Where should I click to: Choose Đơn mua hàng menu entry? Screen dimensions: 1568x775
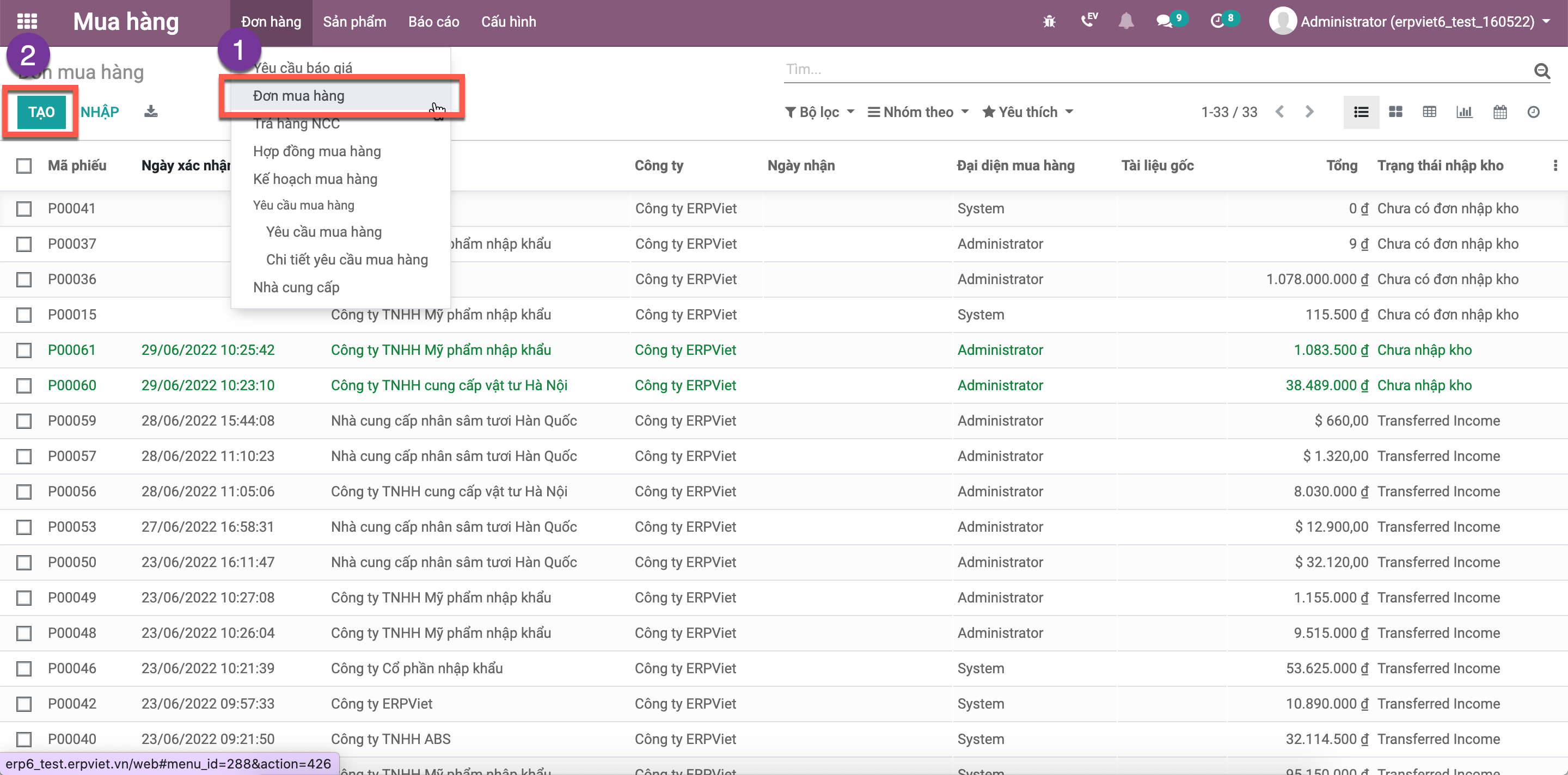coord(340,95)
